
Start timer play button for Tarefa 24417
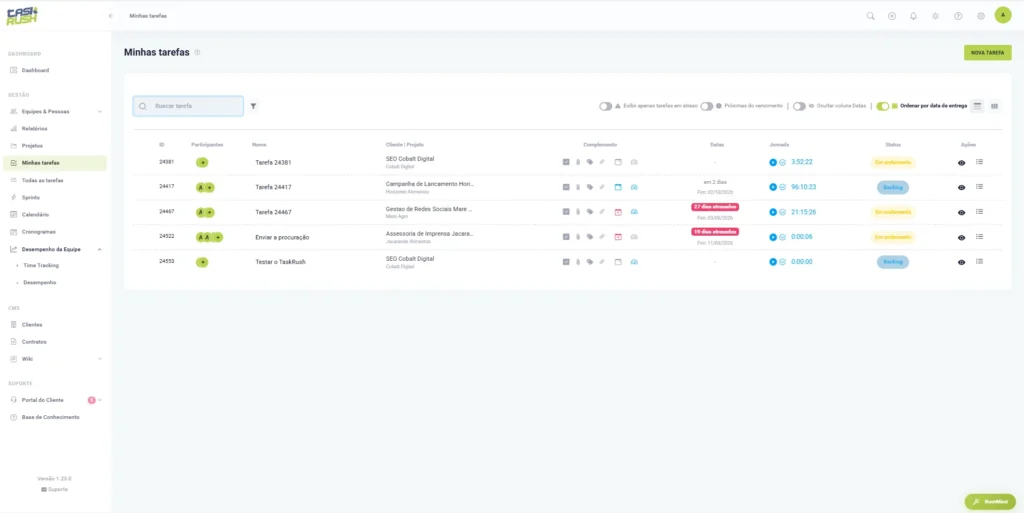pyautogui.click(x=773, y=187)
